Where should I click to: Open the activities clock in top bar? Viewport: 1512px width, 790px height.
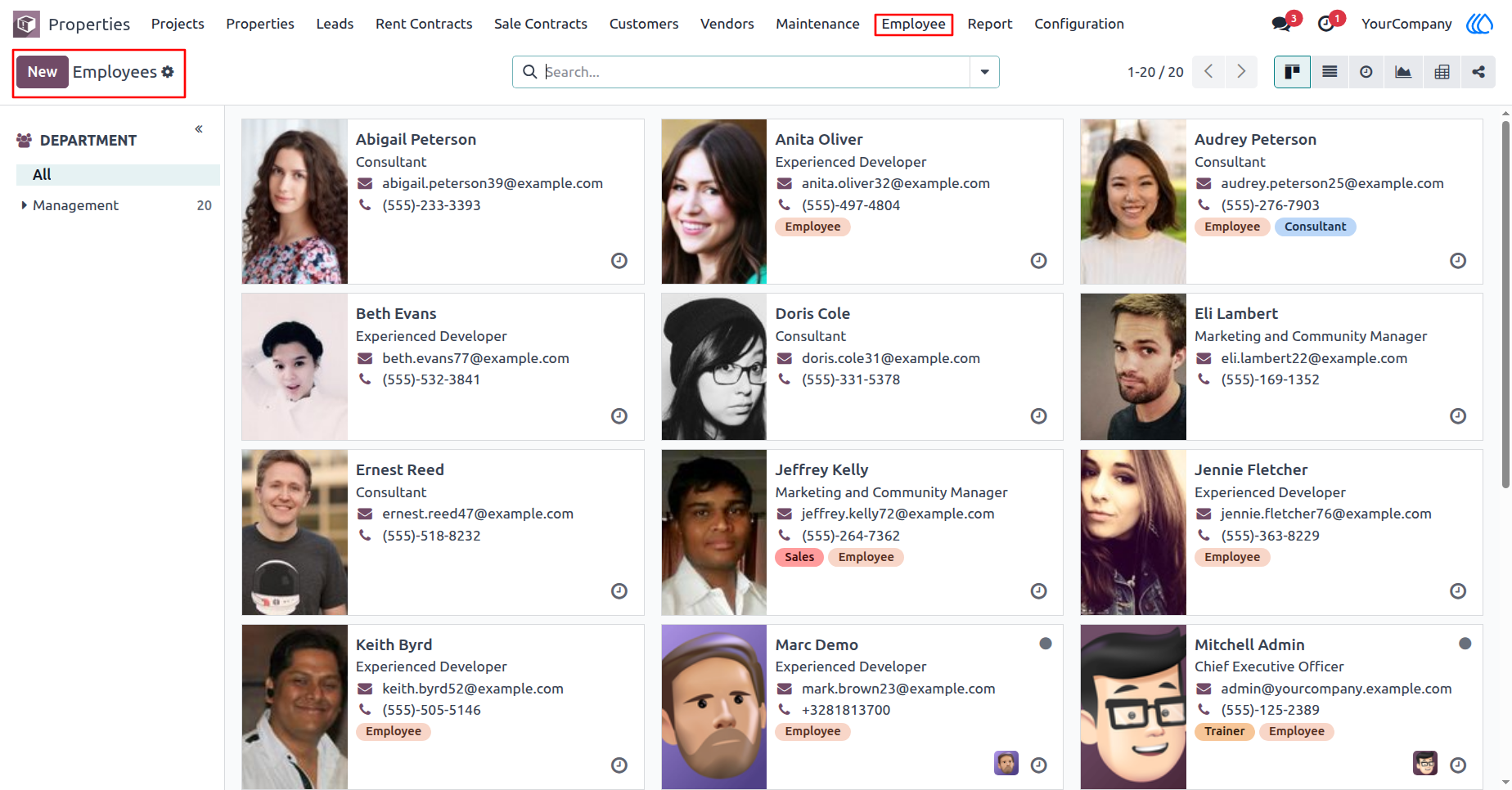tap(1326, 24)
